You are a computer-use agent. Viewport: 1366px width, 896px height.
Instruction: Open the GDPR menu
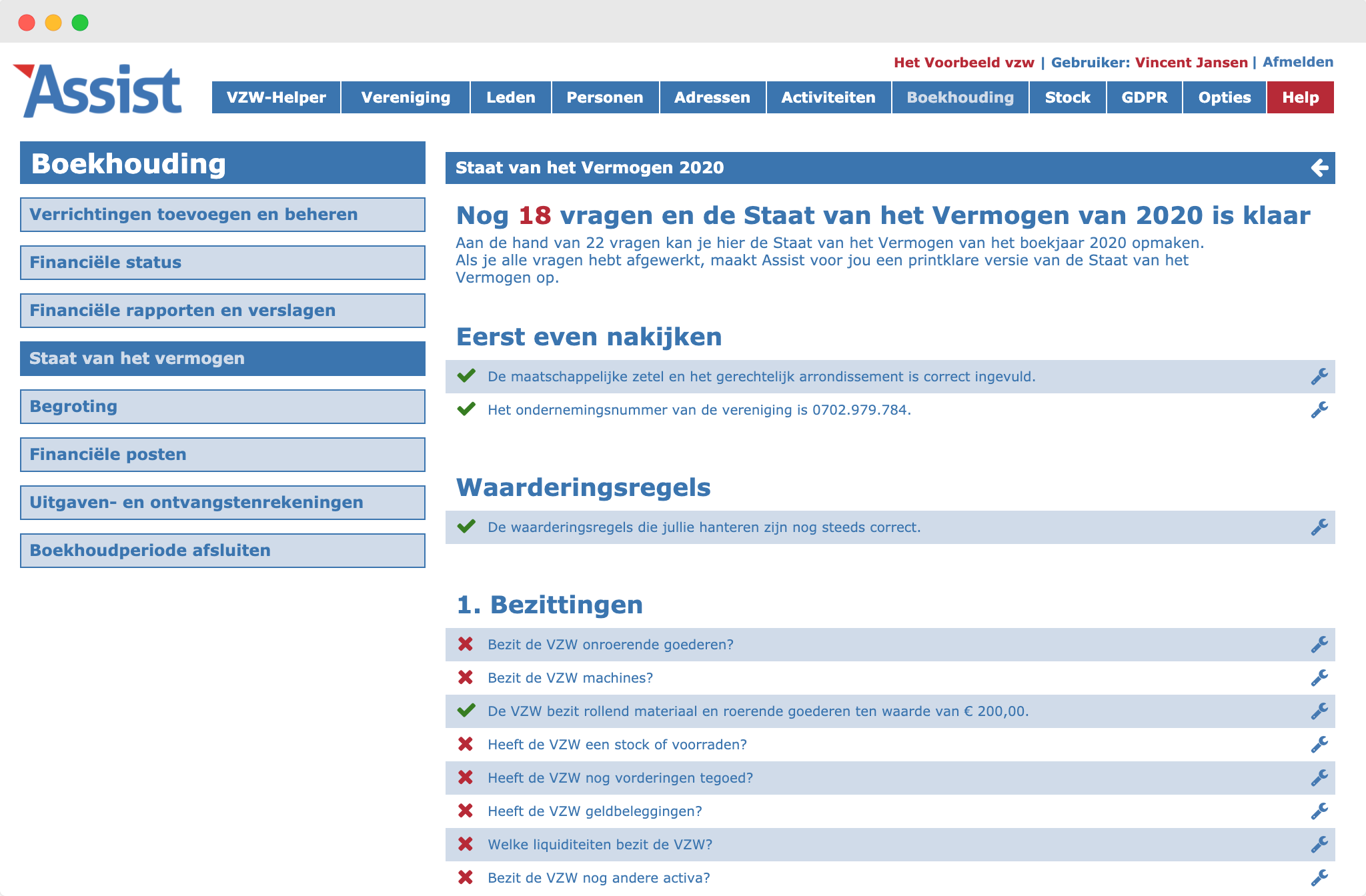(x=1145, y=97)
